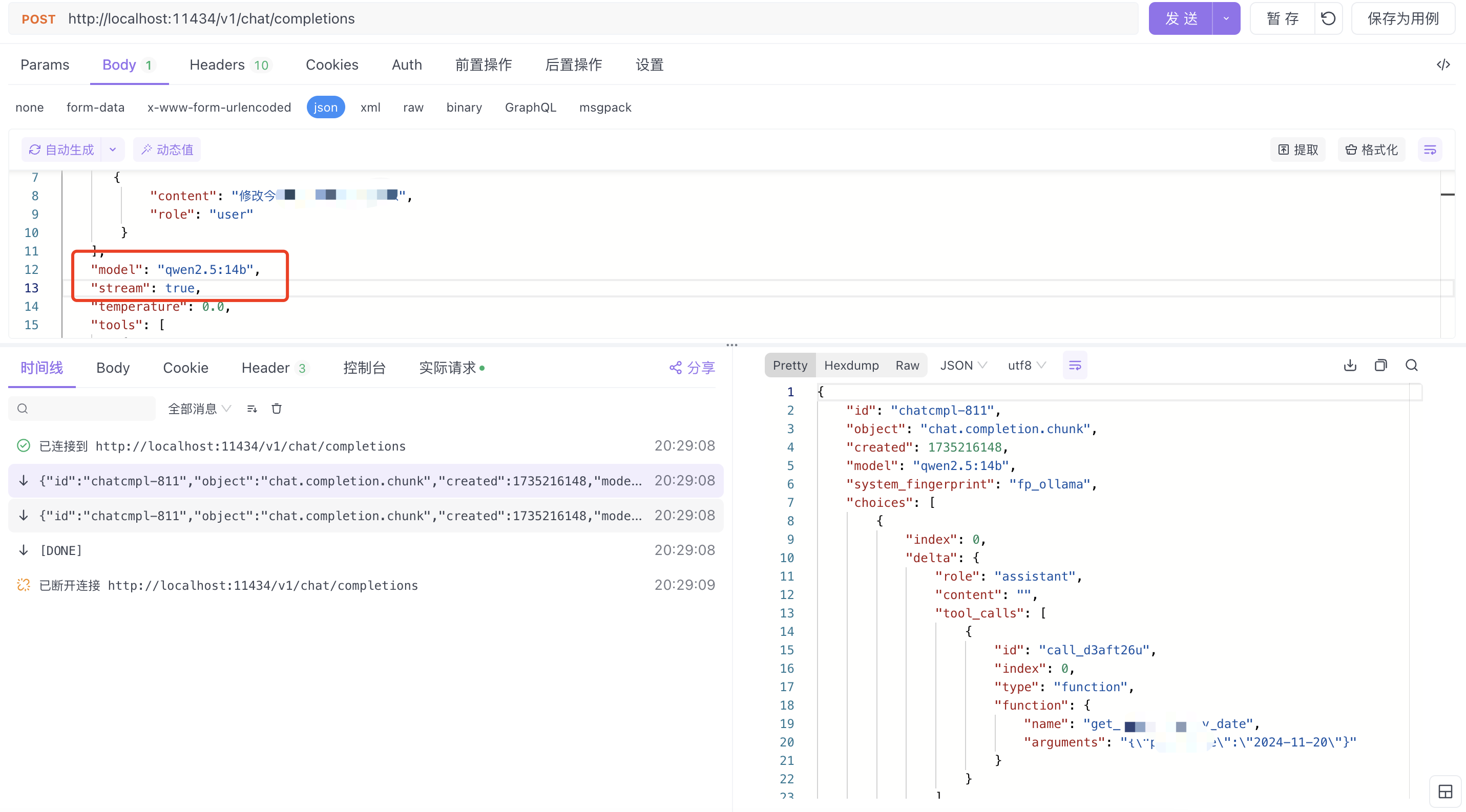Click the reset request icon
The width and height of the screenshot is (1466, 812).
click(x=1328, y=19)
